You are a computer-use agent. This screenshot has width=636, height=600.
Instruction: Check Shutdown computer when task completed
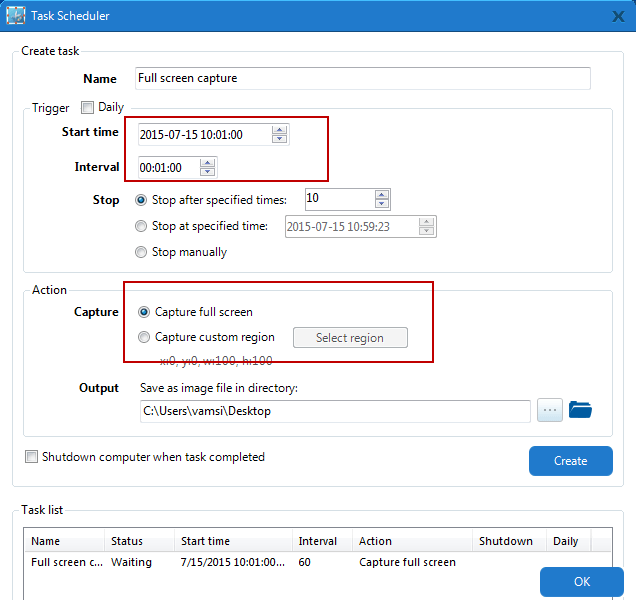click(31, 457)
